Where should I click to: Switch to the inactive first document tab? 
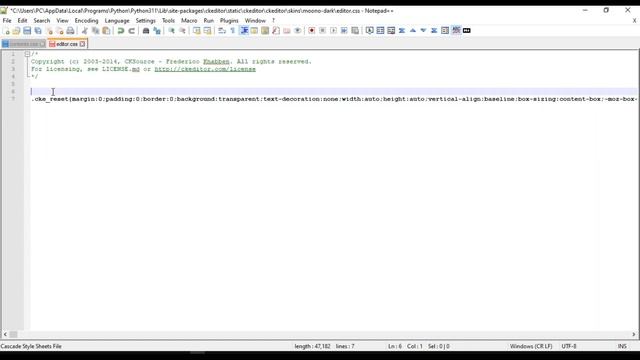click(24, 44)
